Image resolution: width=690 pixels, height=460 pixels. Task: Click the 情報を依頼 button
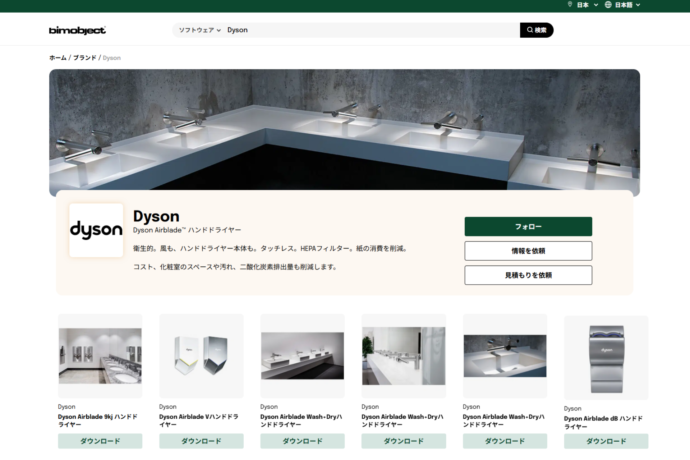coord(528,251)
